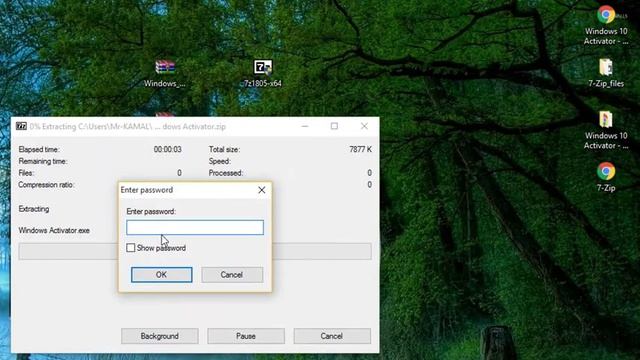Image resolution: width=640 pixels, height=360 pixels.
Task: Confirm the password with OK
Action: tap(162, 275)
